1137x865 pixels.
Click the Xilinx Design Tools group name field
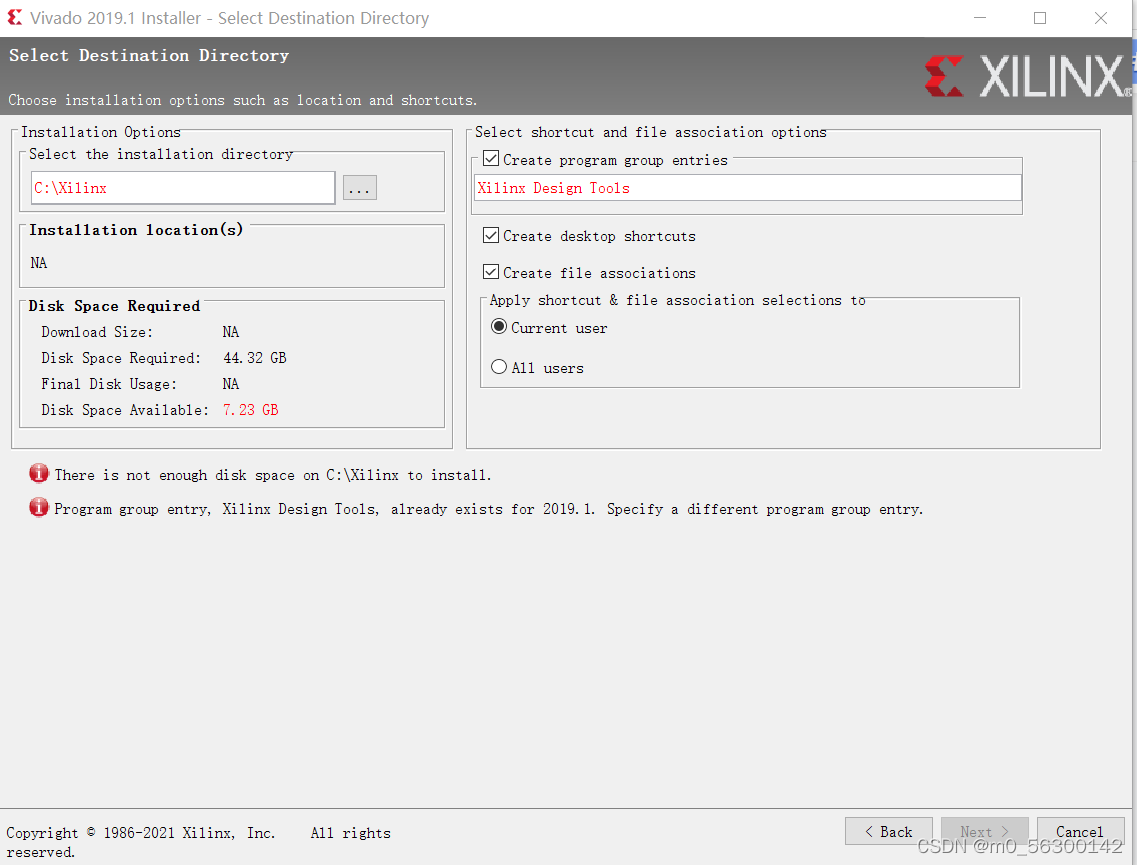[x=748, y=188]
